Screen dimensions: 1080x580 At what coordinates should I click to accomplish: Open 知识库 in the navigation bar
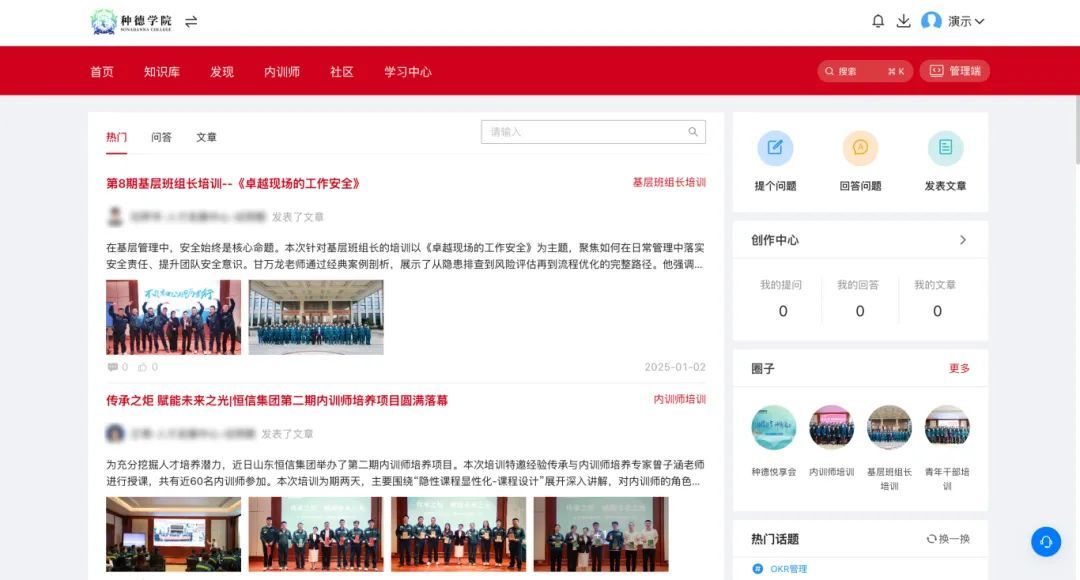(161, 72)
